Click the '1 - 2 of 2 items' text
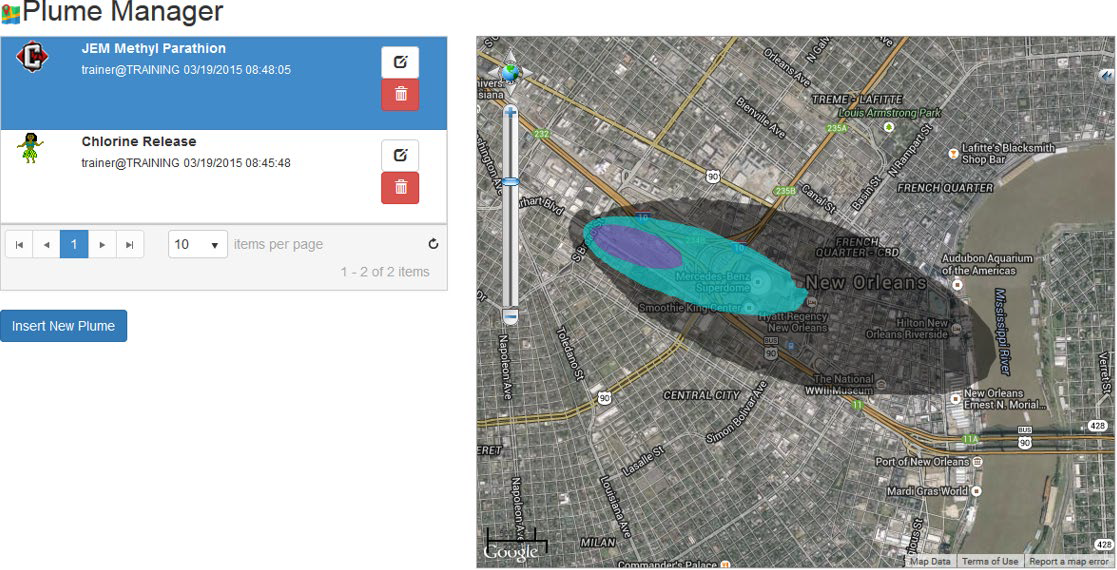 (385, 271)
